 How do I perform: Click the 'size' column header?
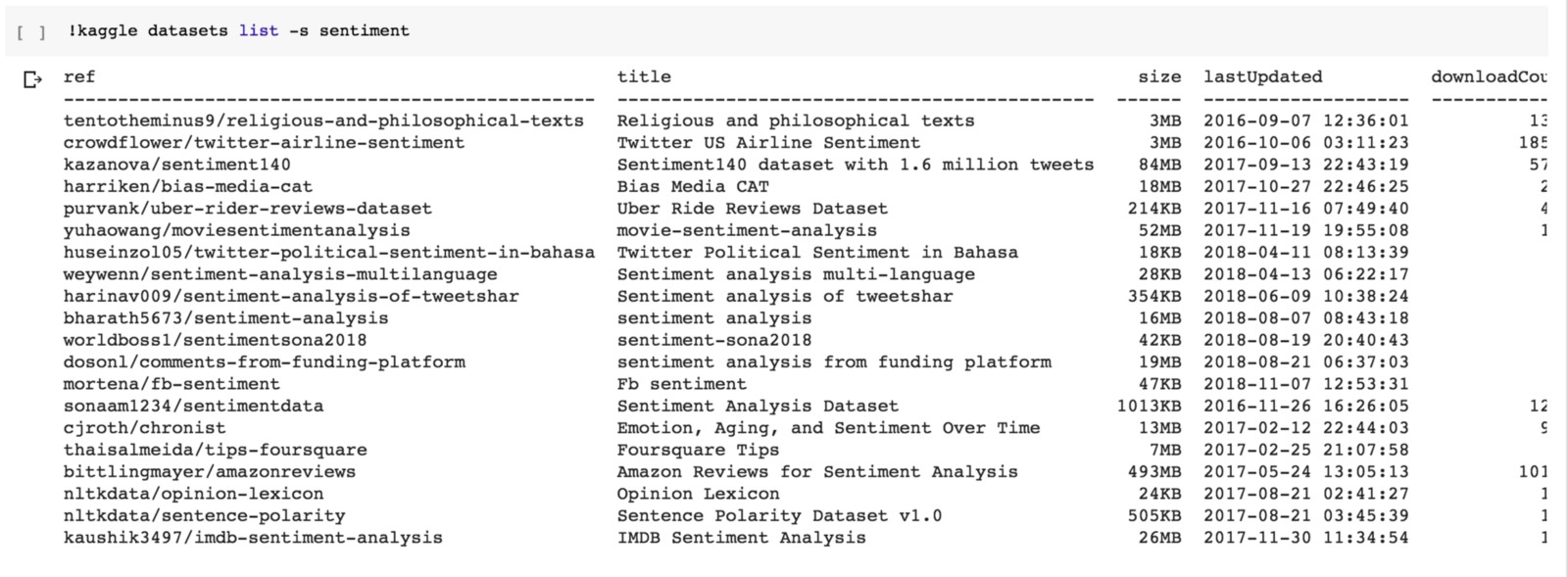point(1159,76)
